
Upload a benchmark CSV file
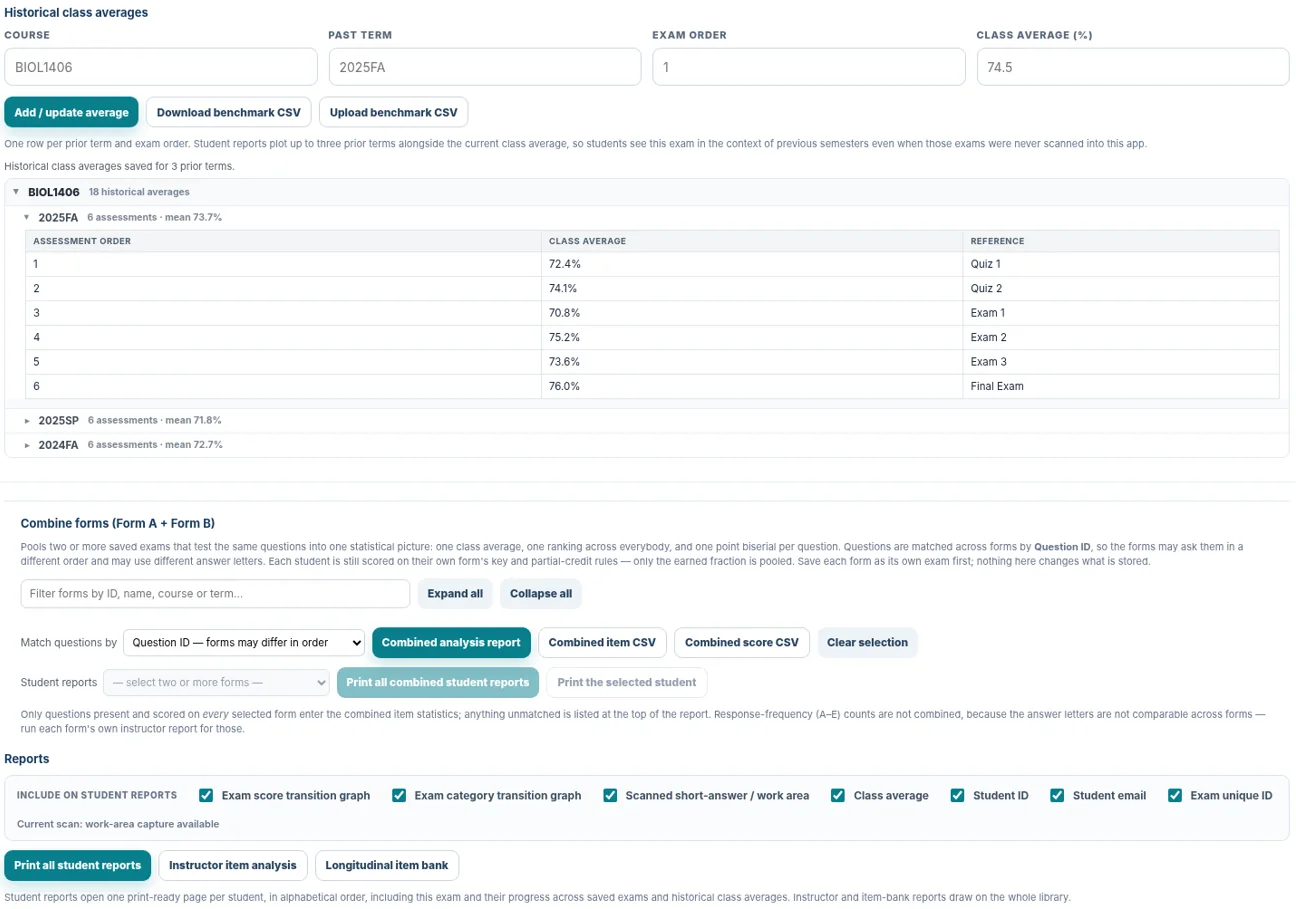(393, 112)
